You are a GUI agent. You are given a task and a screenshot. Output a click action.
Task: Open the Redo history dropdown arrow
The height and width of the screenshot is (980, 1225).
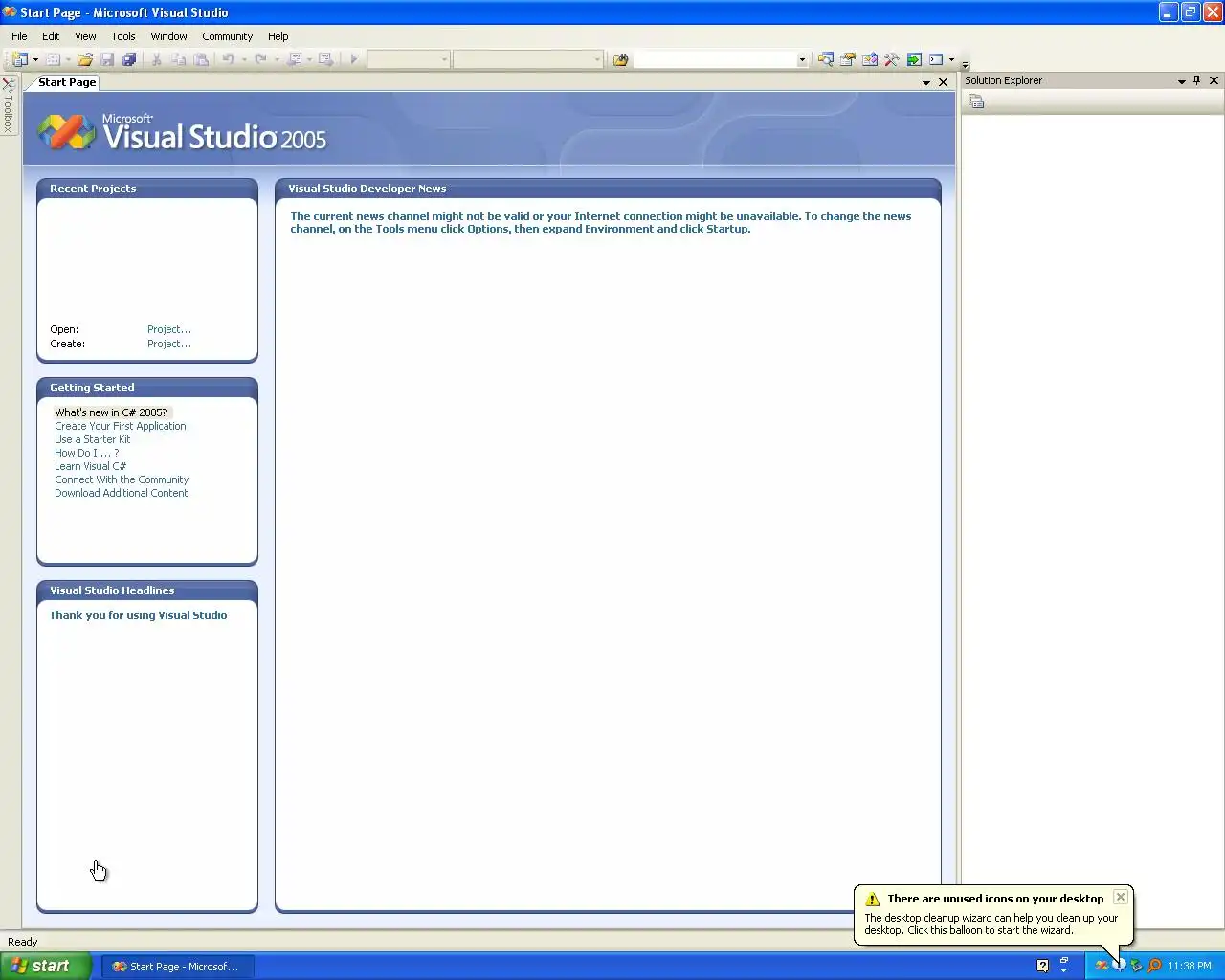[277, 59]
